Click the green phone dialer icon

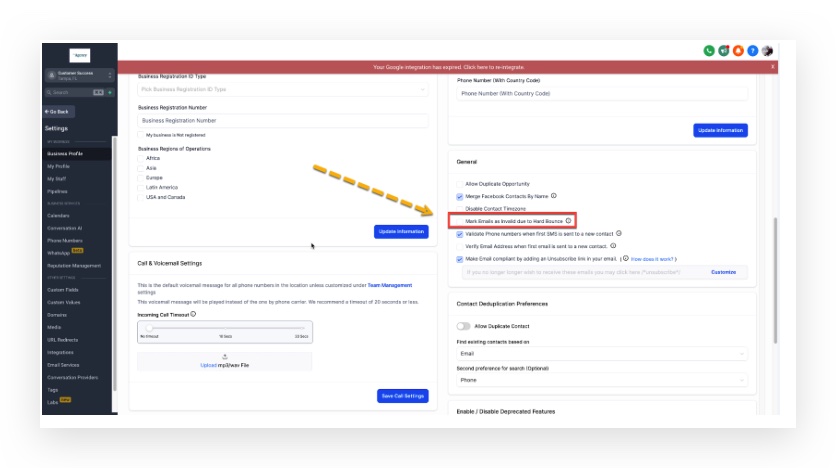click(x=709, y=51)
